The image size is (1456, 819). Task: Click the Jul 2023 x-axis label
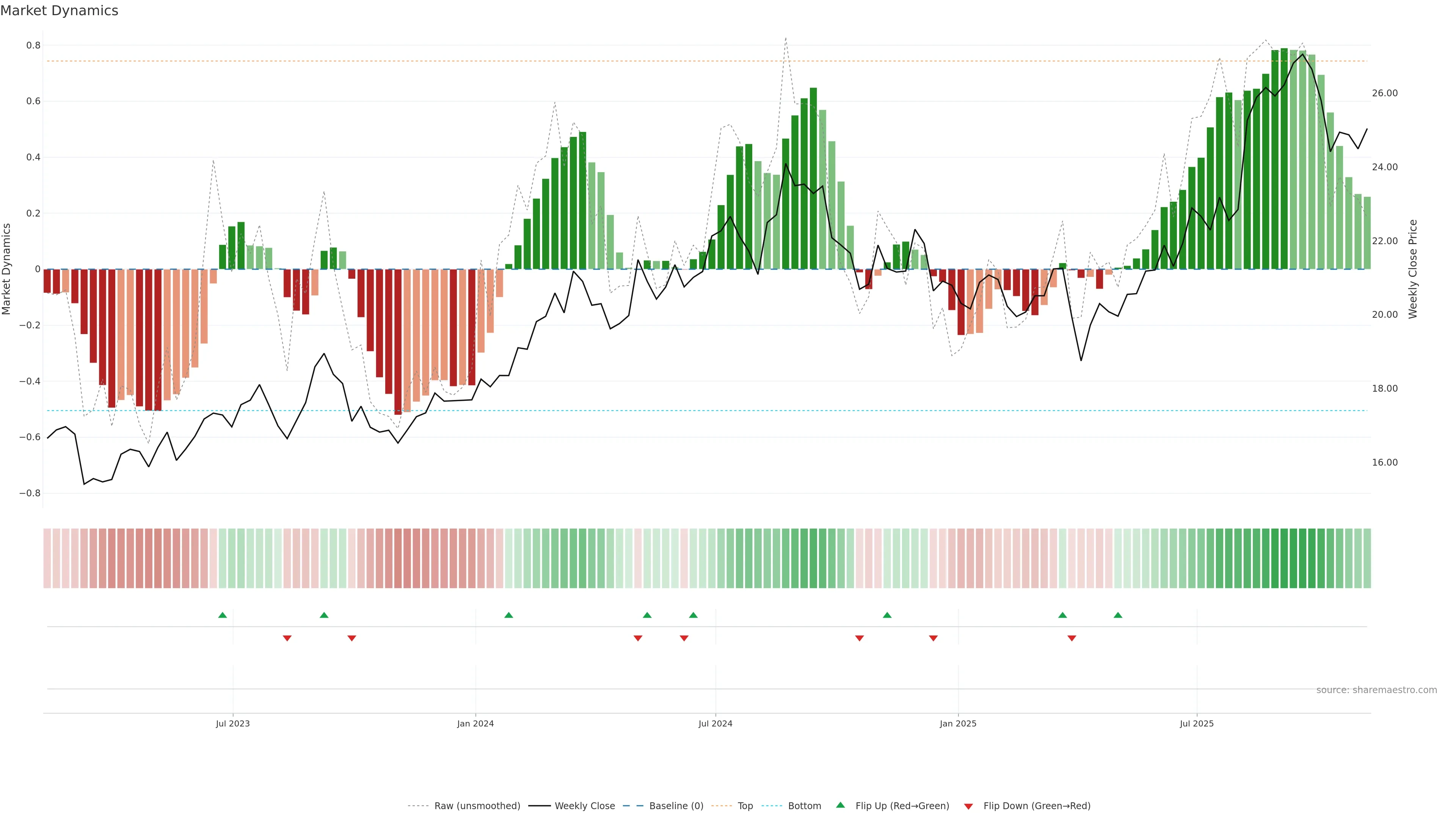tap(232, 723)
